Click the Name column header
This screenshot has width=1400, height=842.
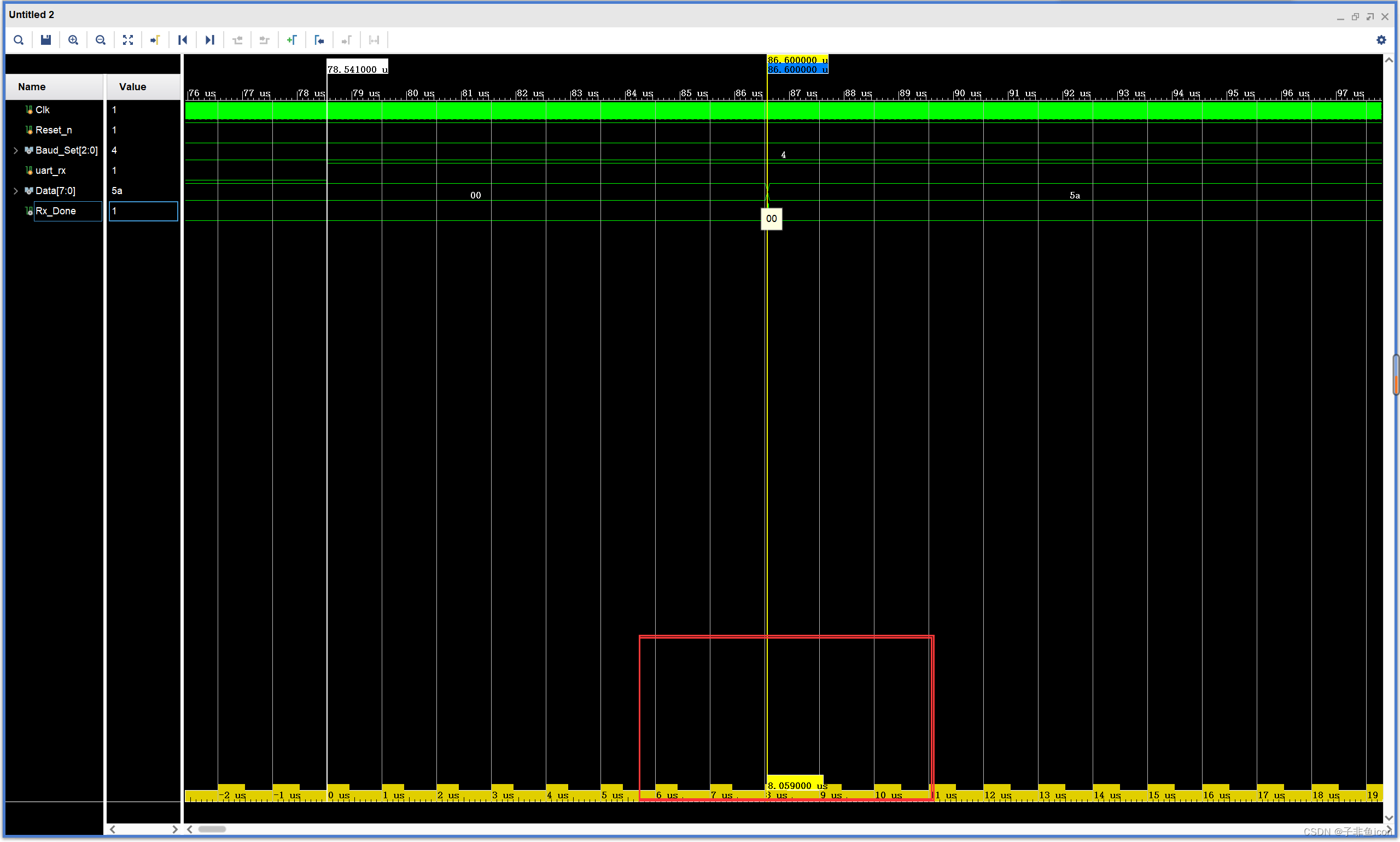[x=32, y=87]
